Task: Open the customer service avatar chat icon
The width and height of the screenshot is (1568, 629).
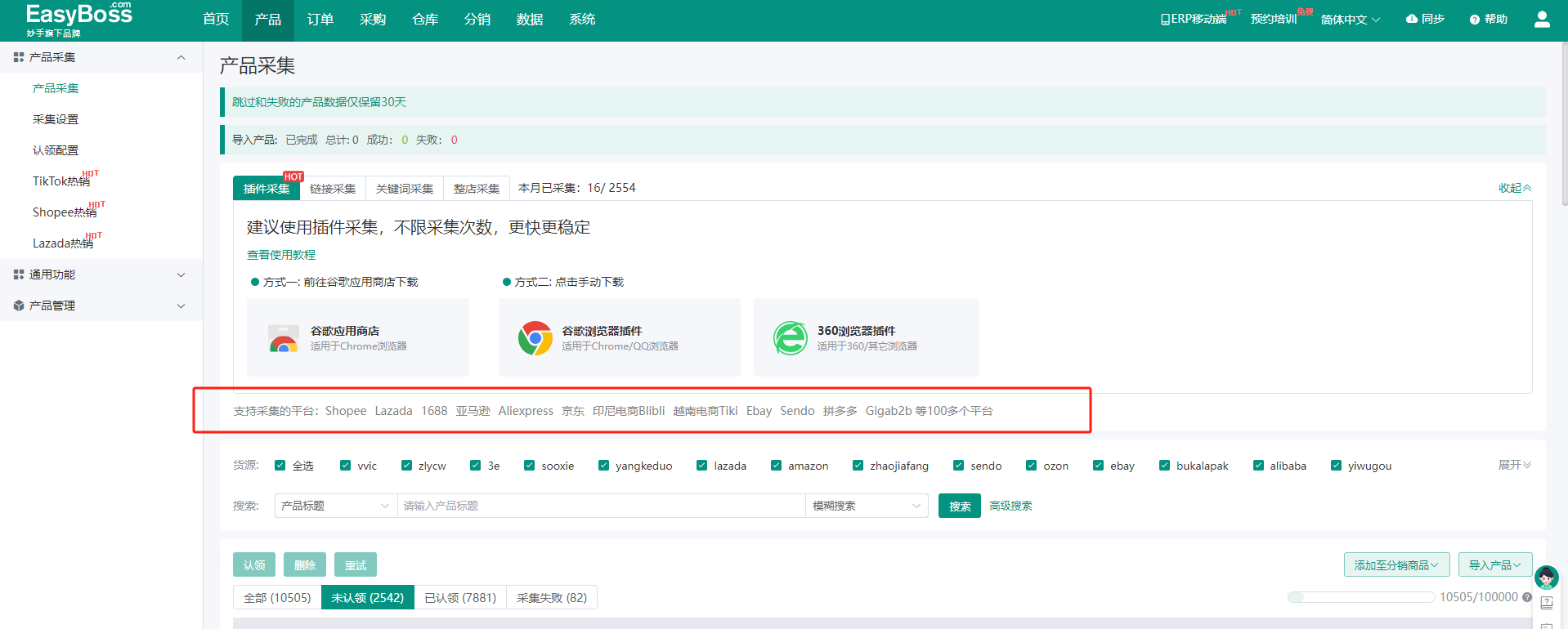Action: (x=1546, y=578)
